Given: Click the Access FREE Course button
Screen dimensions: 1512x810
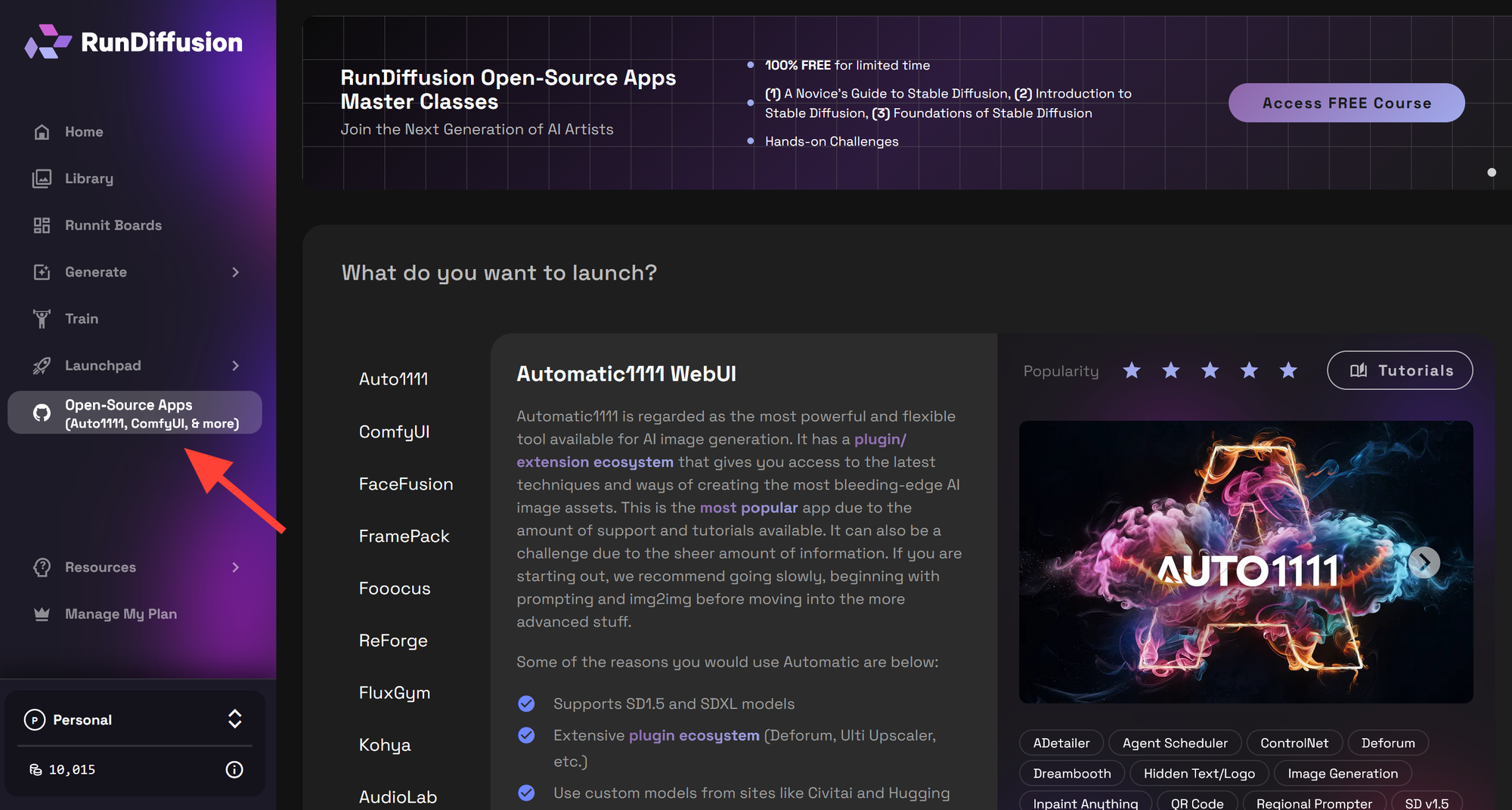Looking at the screenshot, I should [x=1346, y=103].
